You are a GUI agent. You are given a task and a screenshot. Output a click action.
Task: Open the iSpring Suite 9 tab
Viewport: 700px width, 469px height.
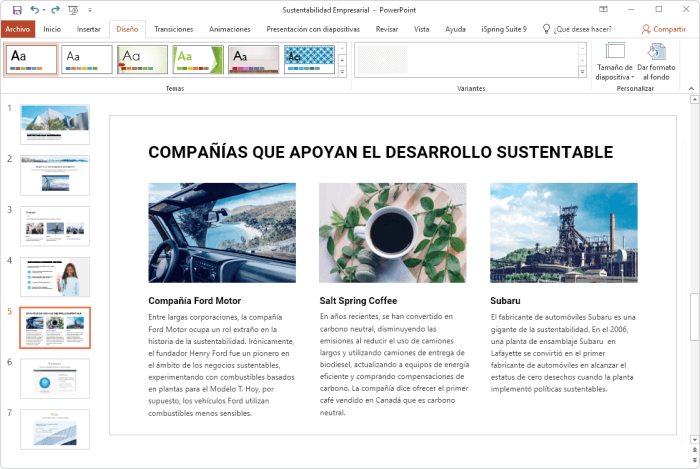pos(504,29)
